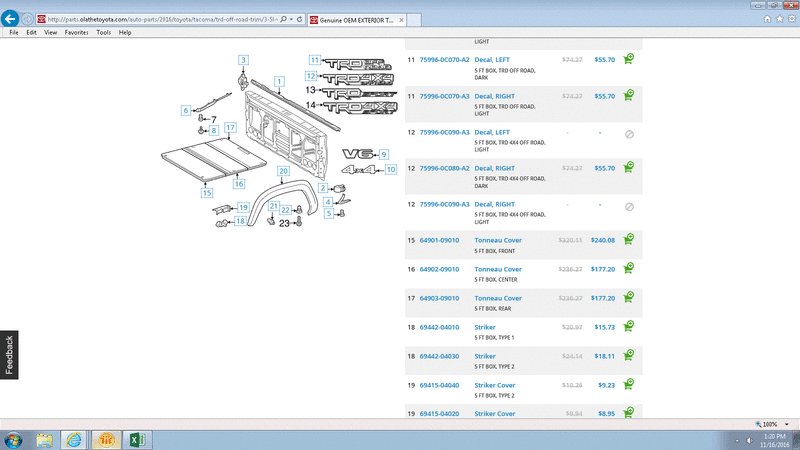Viewport: 800px width, 450px height.
Task: Show hidden system tray icons arrow
Action: [x=737, y=440]
